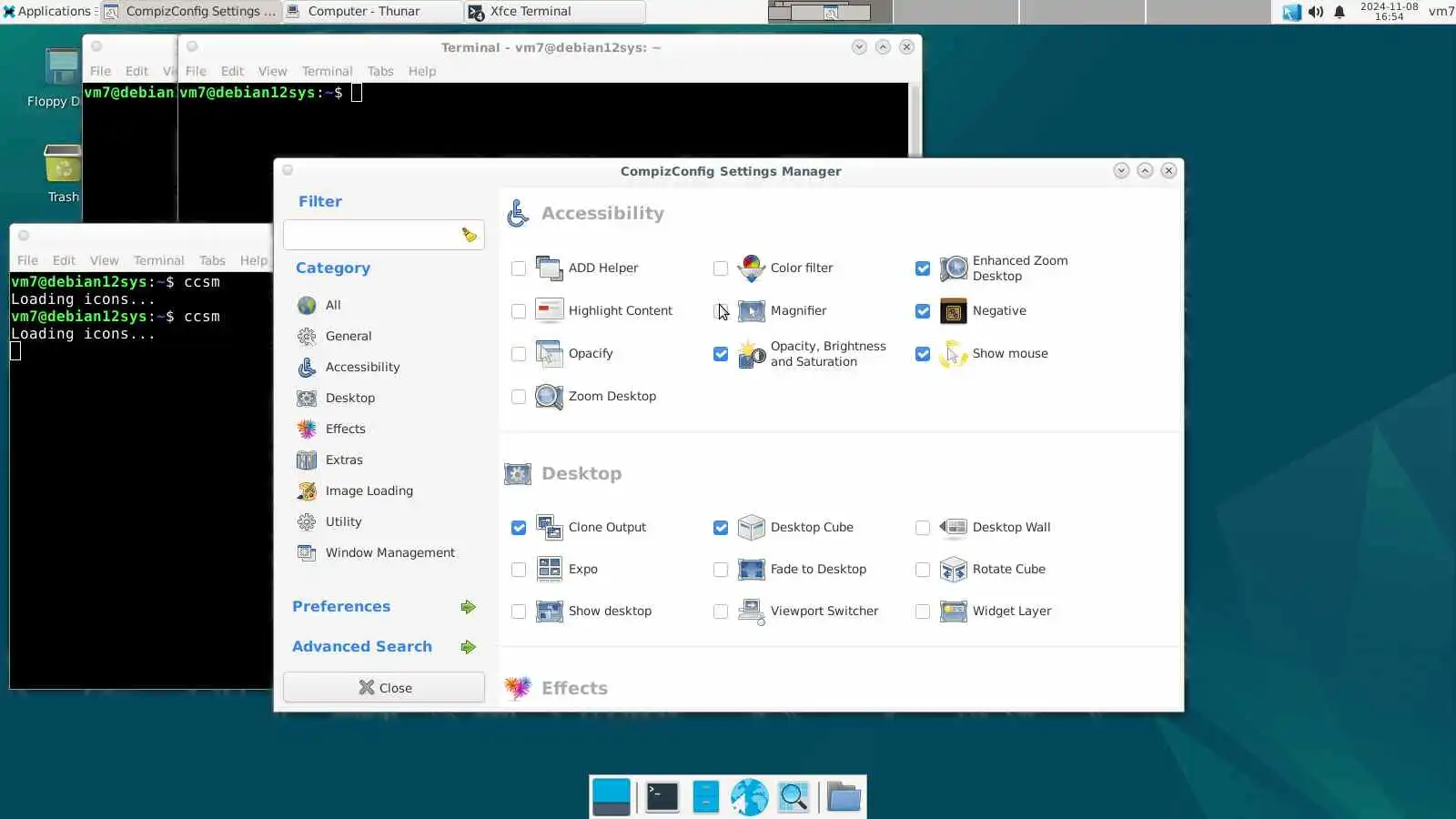The width and height of the screenshot is (1456, 819).
Task: Click the Highlight Content plugin icon
Action: pyautogui.click(x=550, y=311)
